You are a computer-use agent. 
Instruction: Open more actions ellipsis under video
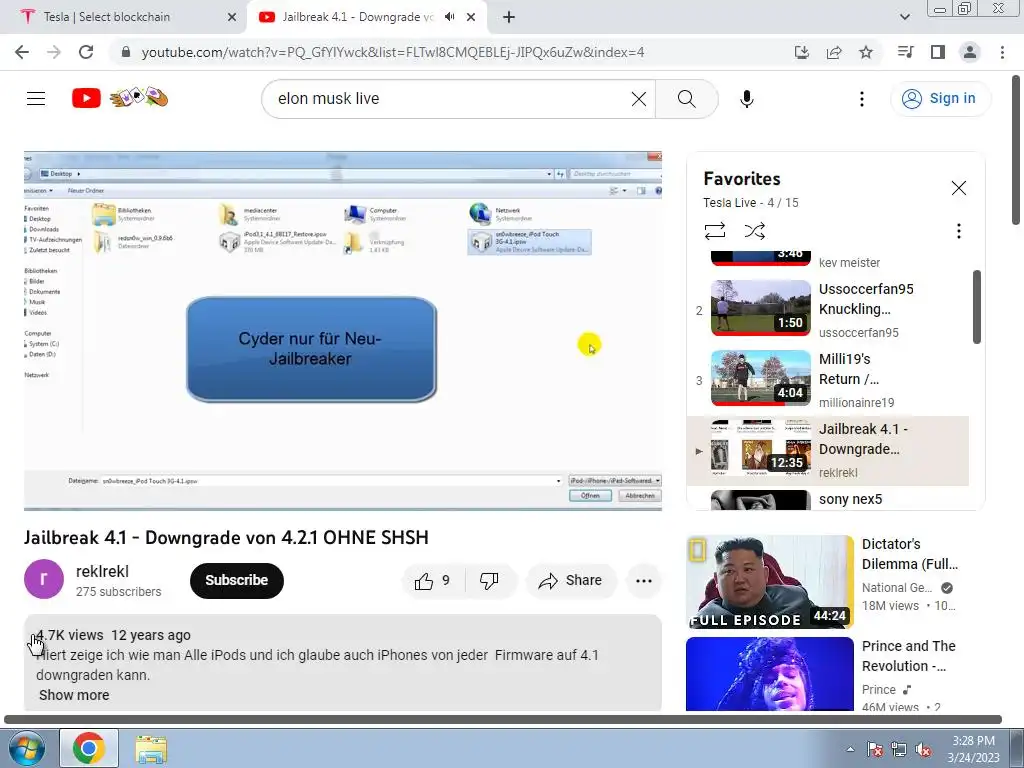coord(644,581)
